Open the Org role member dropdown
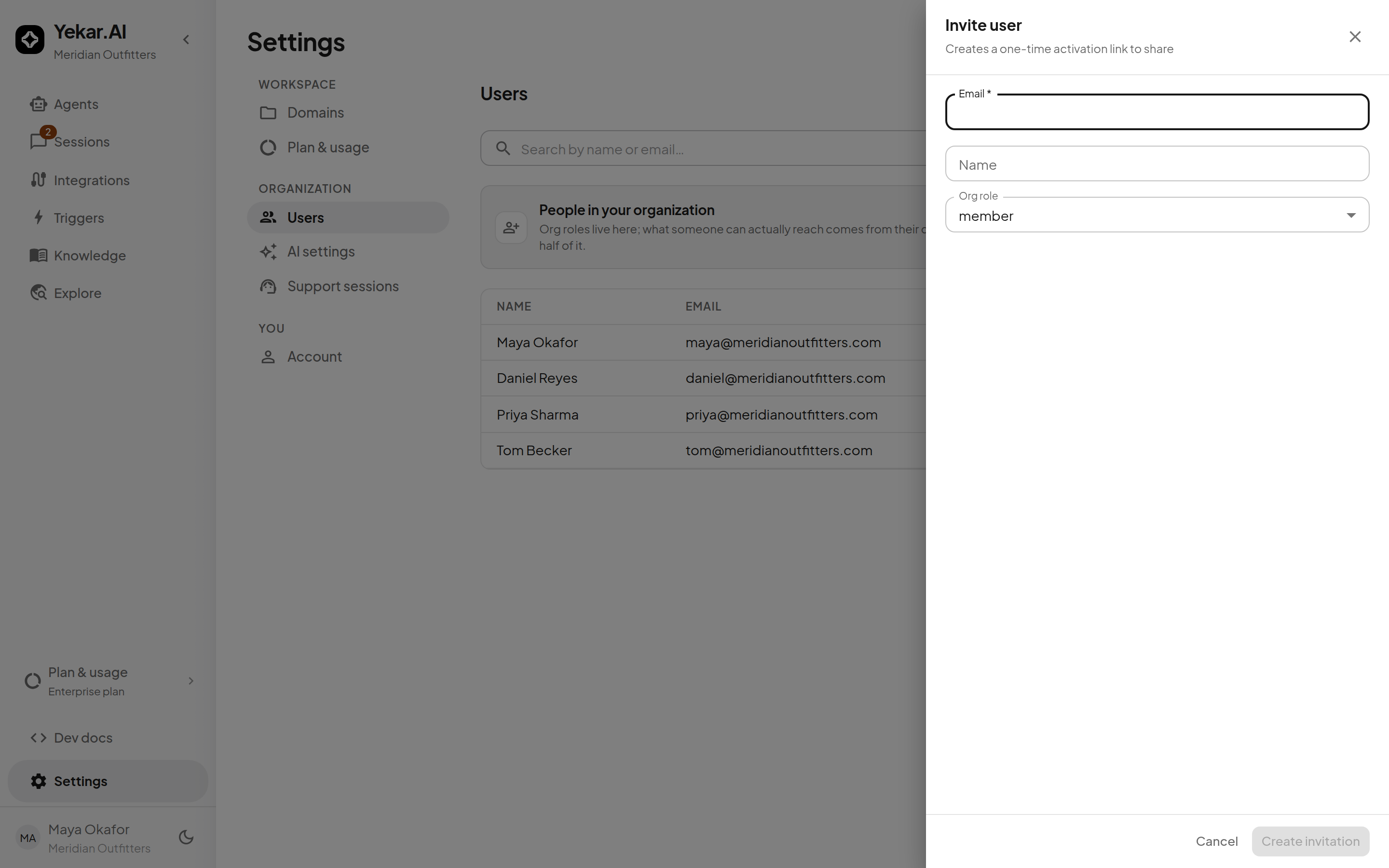The width and height of the screenshot is (1389, 868). point(1157,215)
